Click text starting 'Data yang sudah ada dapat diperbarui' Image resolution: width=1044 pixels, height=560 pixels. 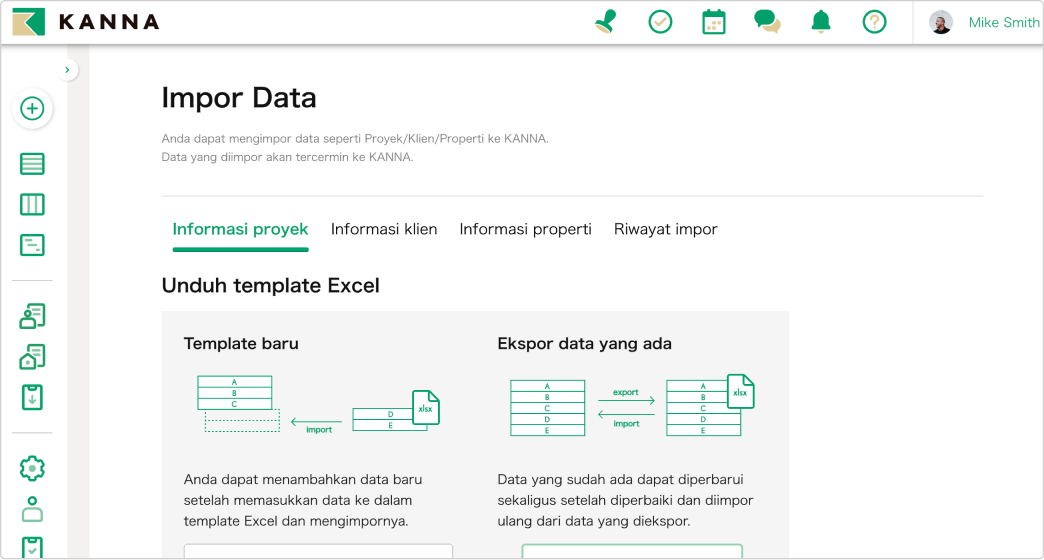tap(625, 500)
